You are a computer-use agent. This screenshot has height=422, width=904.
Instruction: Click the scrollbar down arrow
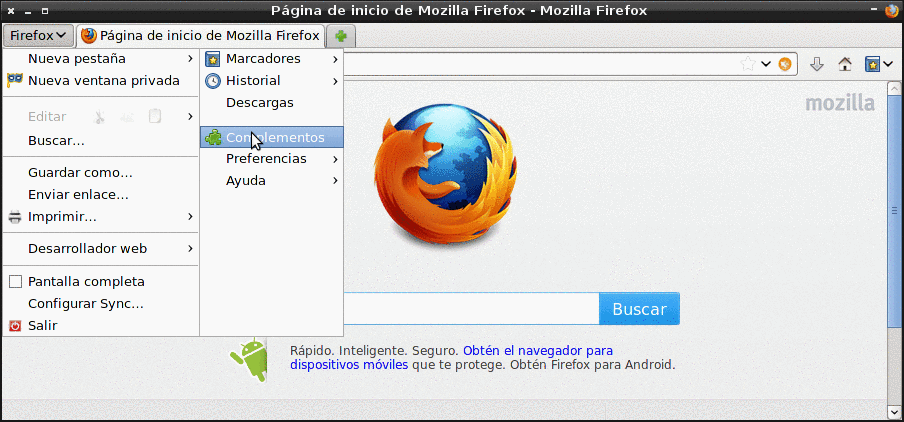click(894, 412)
